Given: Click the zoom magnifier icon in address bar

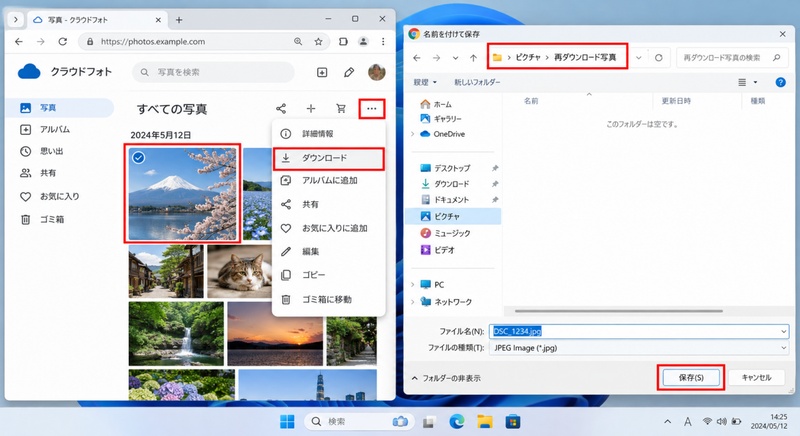Looking at the screenshot, I should pos(298,42).
